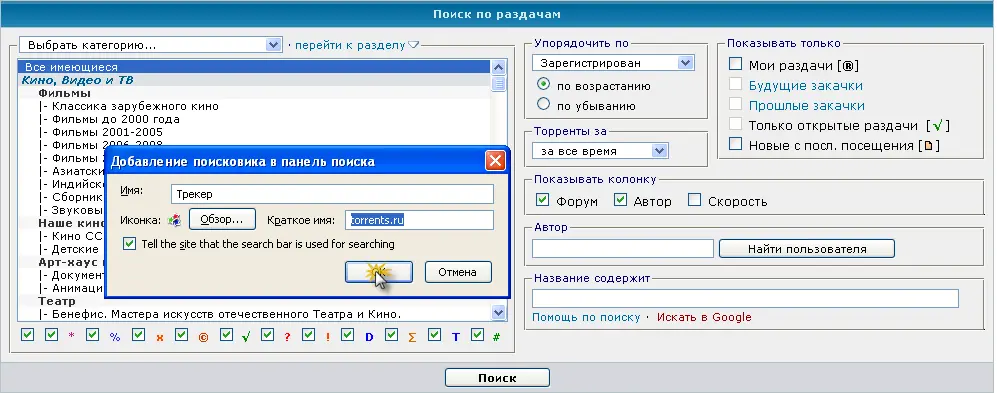
Task: Open the Искать в Google link
Action: 704,317
